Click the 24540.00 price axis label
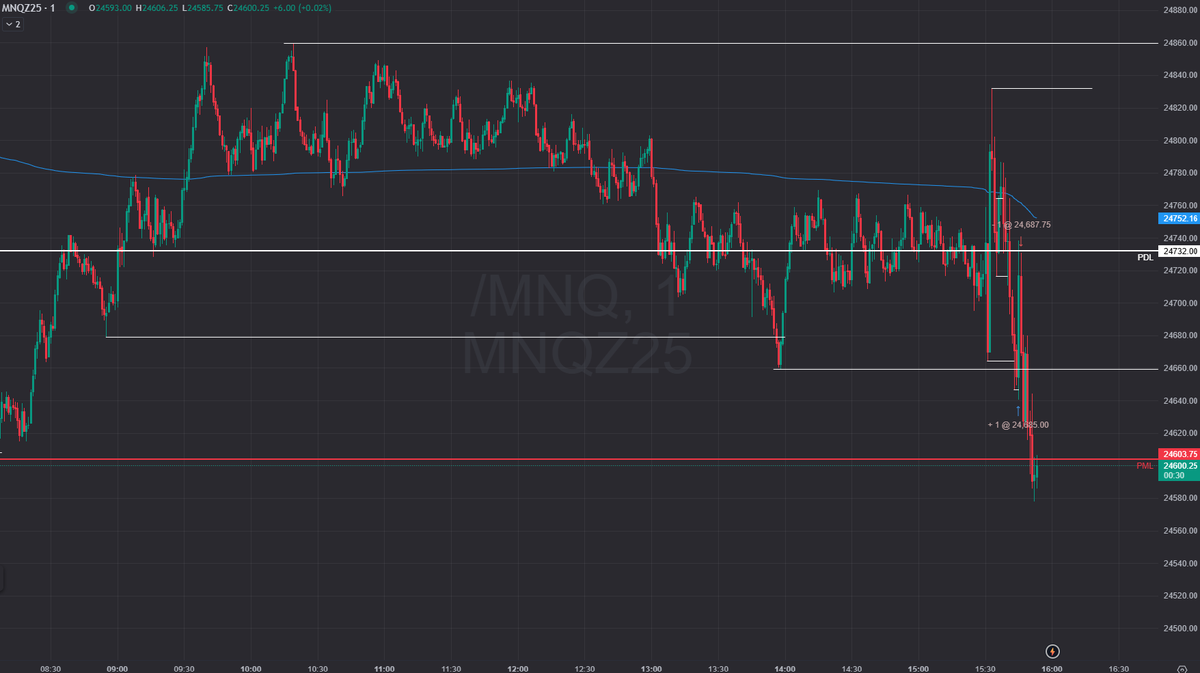1200x673 pixels. coord(1179,563)
